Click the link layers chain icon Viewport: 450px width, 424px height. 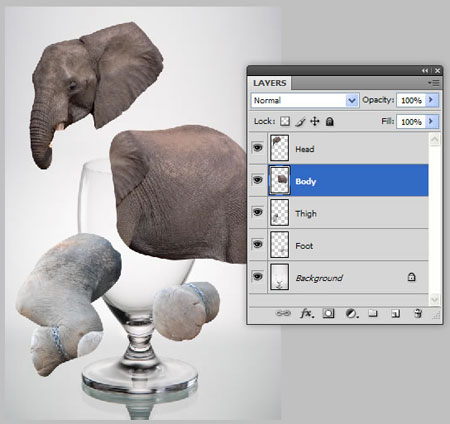click(283, 313)
